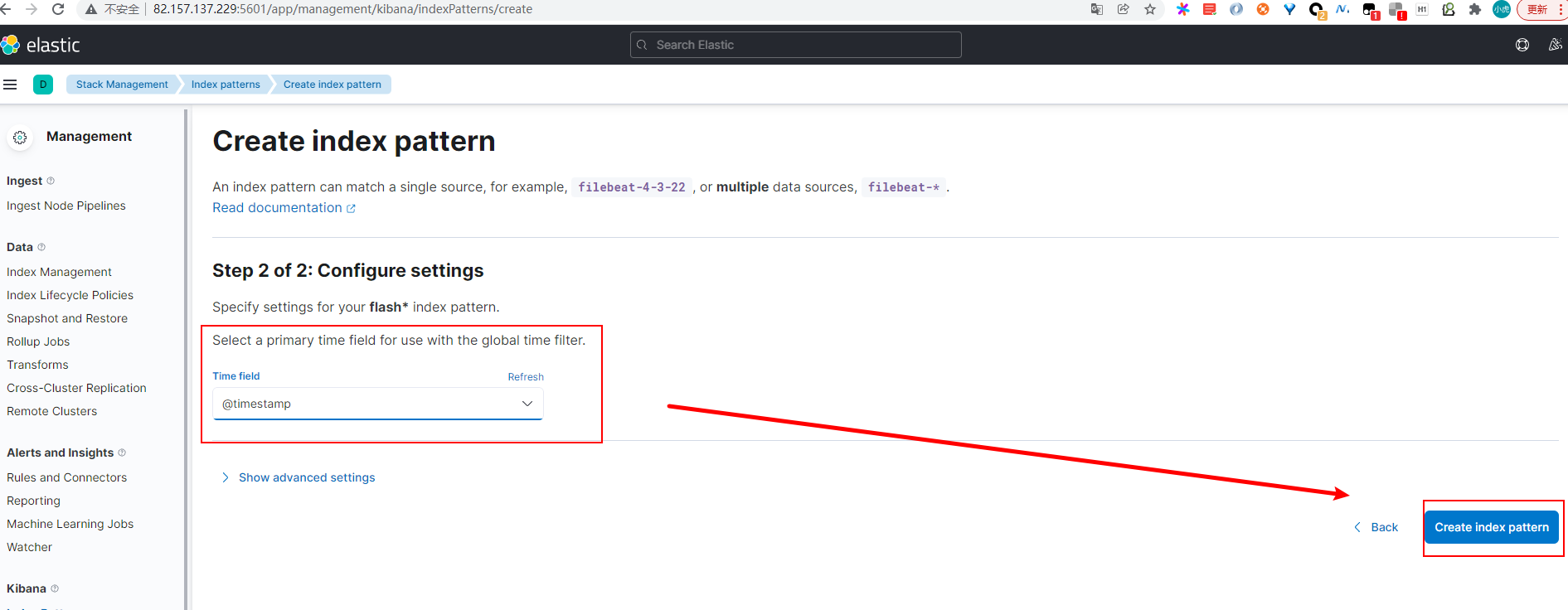Image resolution: width=1568 pixels, height=610 pixels.
Task: Click the info icon next to Kibana
Action: click(55, 588)
